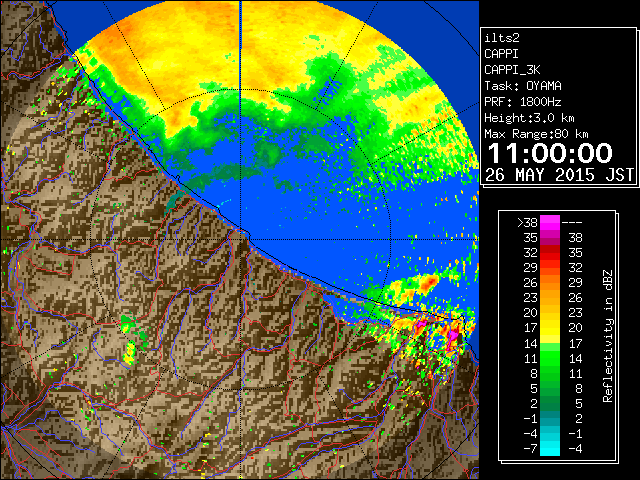
Task: Click the '26 MAY 2015 JST' date
Action: click(559, 175)
